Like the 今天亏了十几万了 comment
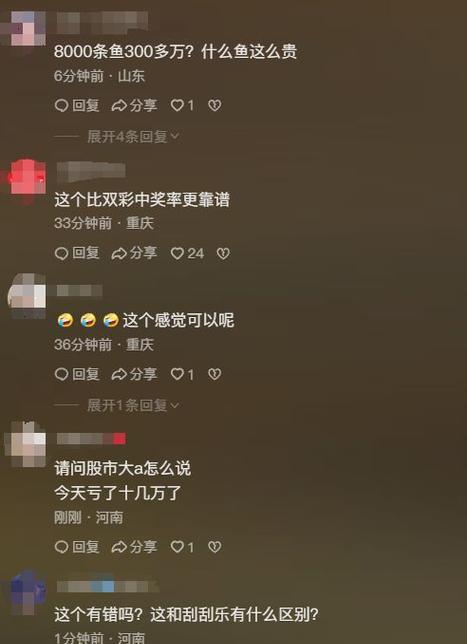The height and width of the screenshot is (644, 467). pyautogui.click(x=182, y=547)
